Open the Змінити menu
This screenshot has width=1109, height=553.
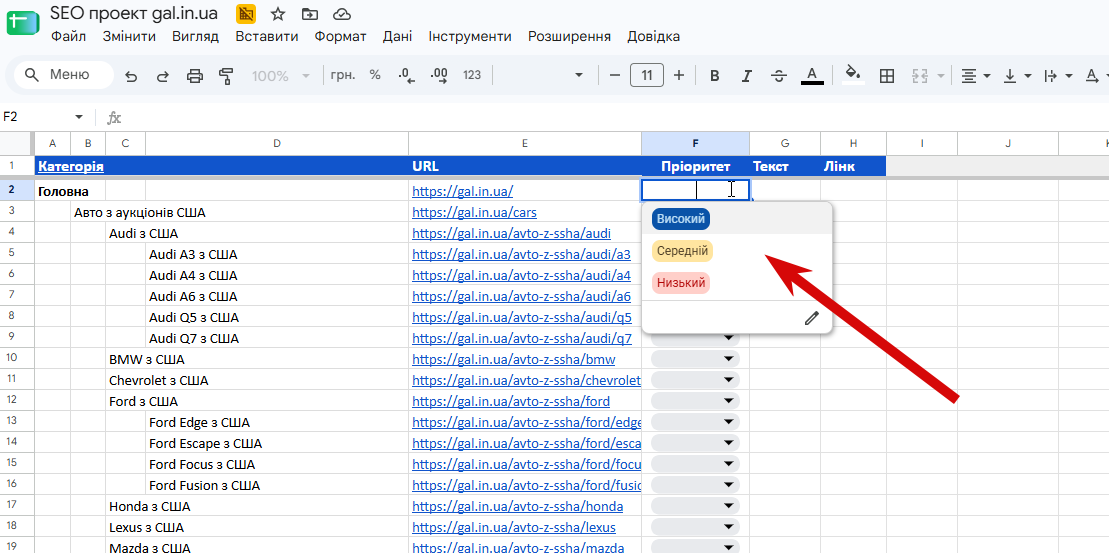[129, 36]
